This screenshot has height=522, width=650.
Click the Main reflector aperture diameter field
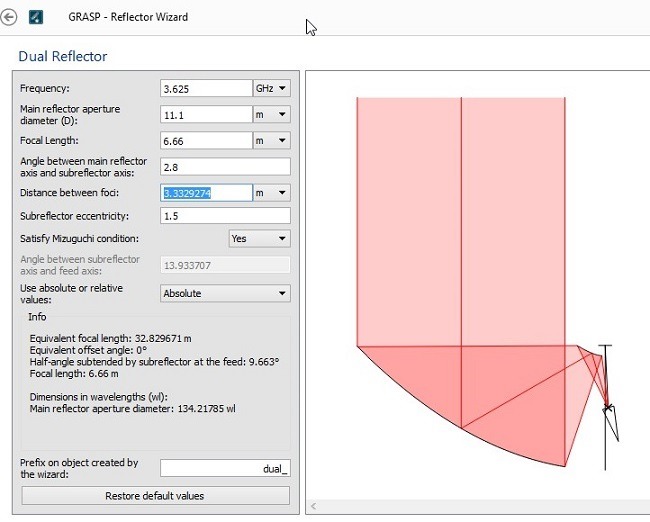pyautogui.click(x=206, y=114)
